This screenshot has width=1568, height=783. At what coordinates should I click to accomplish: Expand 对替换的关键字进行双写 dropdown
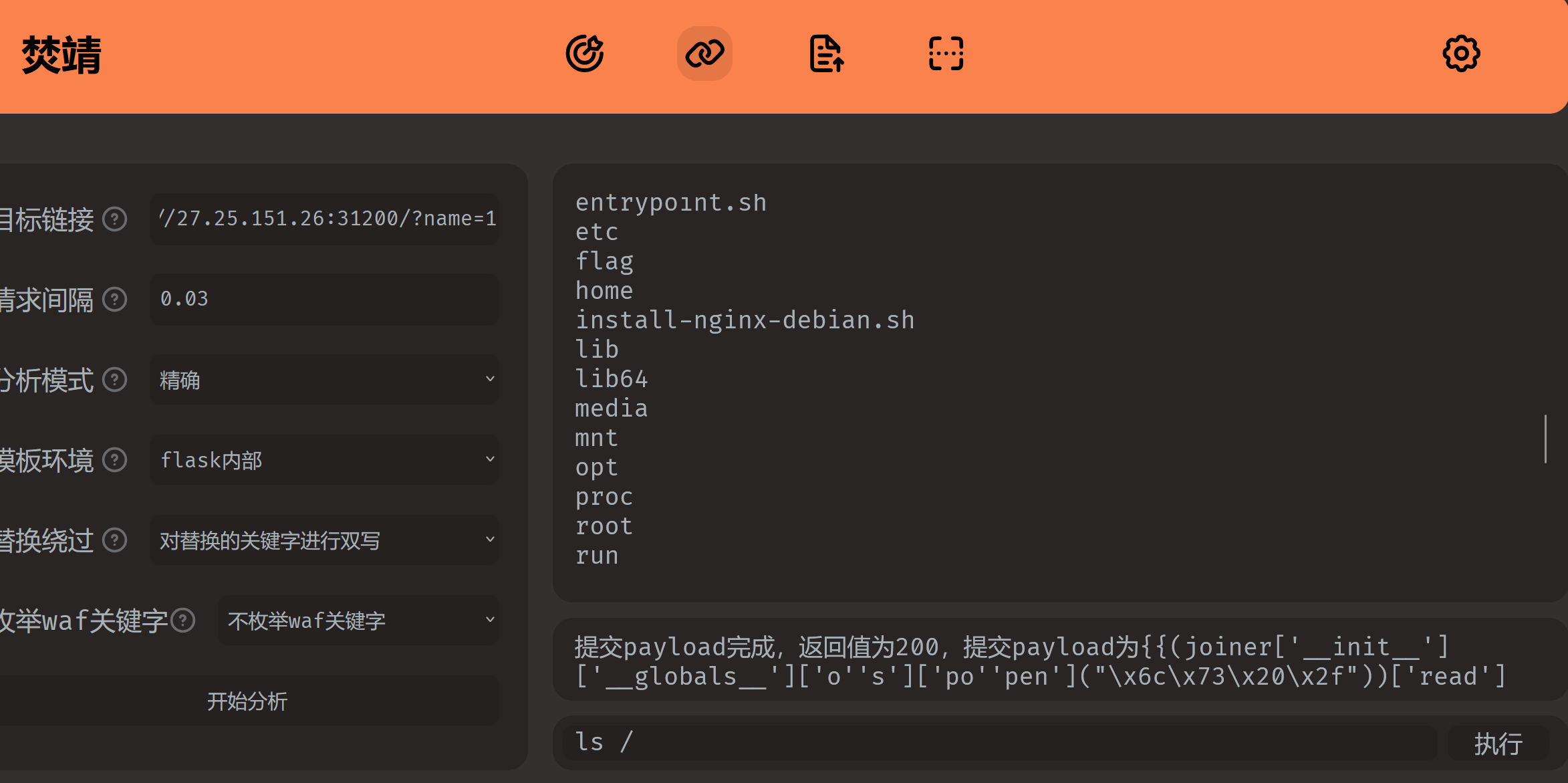pos(325,540)
